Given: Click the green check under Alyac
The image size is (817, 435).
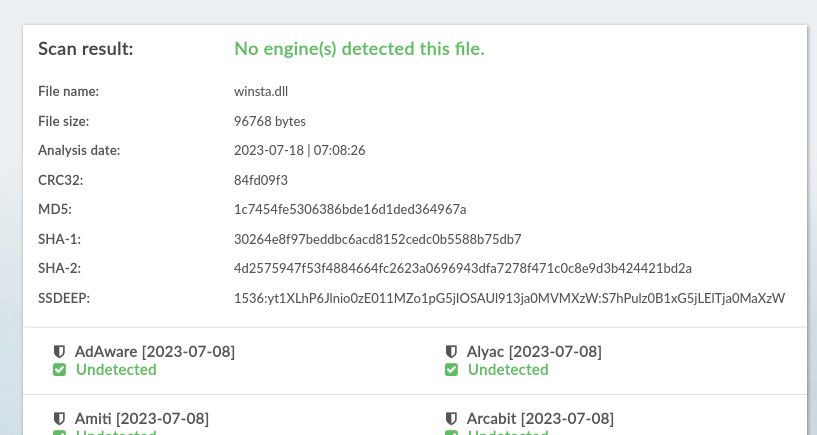Looking at the screenshot, I should click(451, 370).
